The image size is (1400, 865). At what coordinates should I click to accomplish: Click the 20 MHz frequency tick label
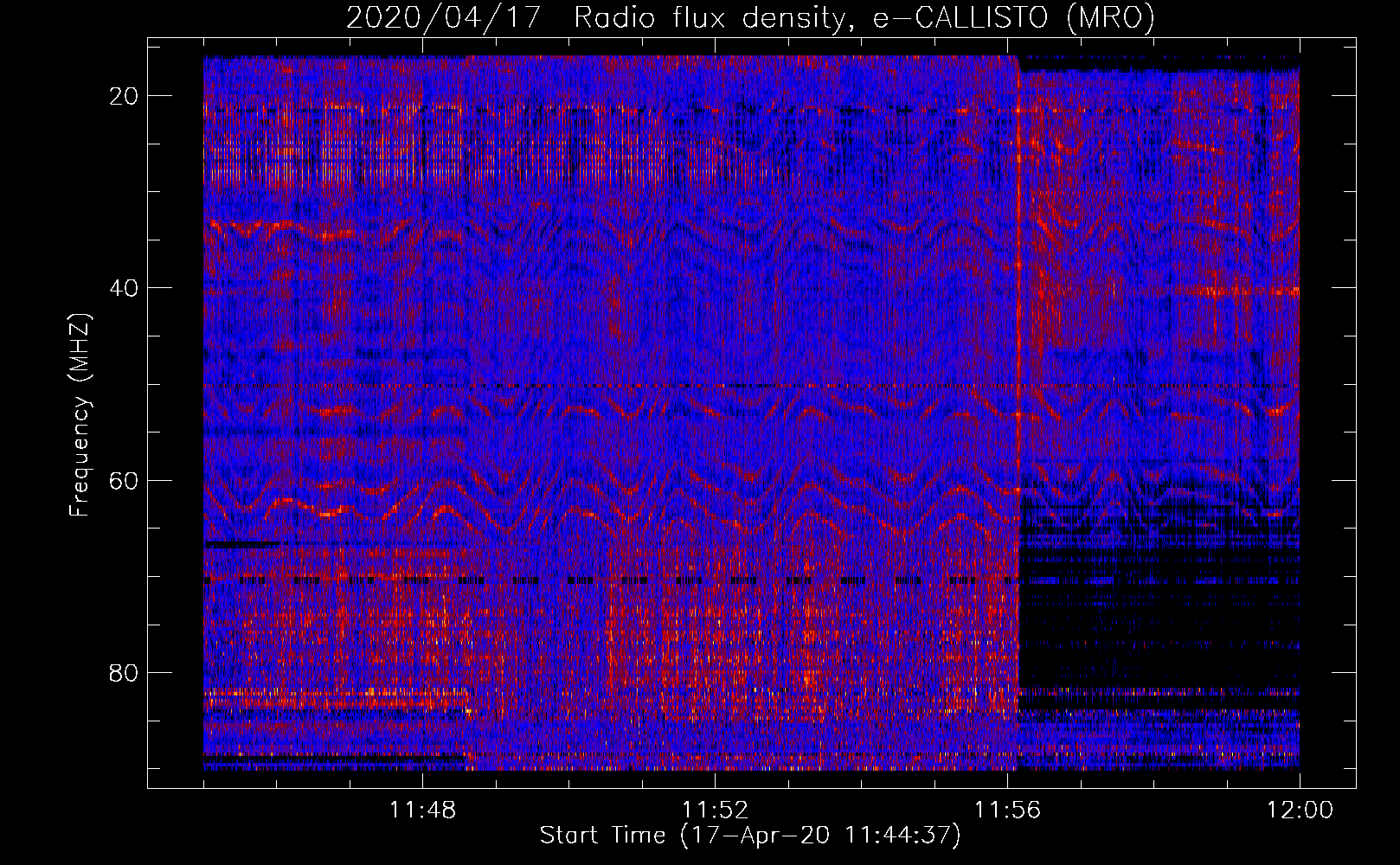tap(125, 96)
